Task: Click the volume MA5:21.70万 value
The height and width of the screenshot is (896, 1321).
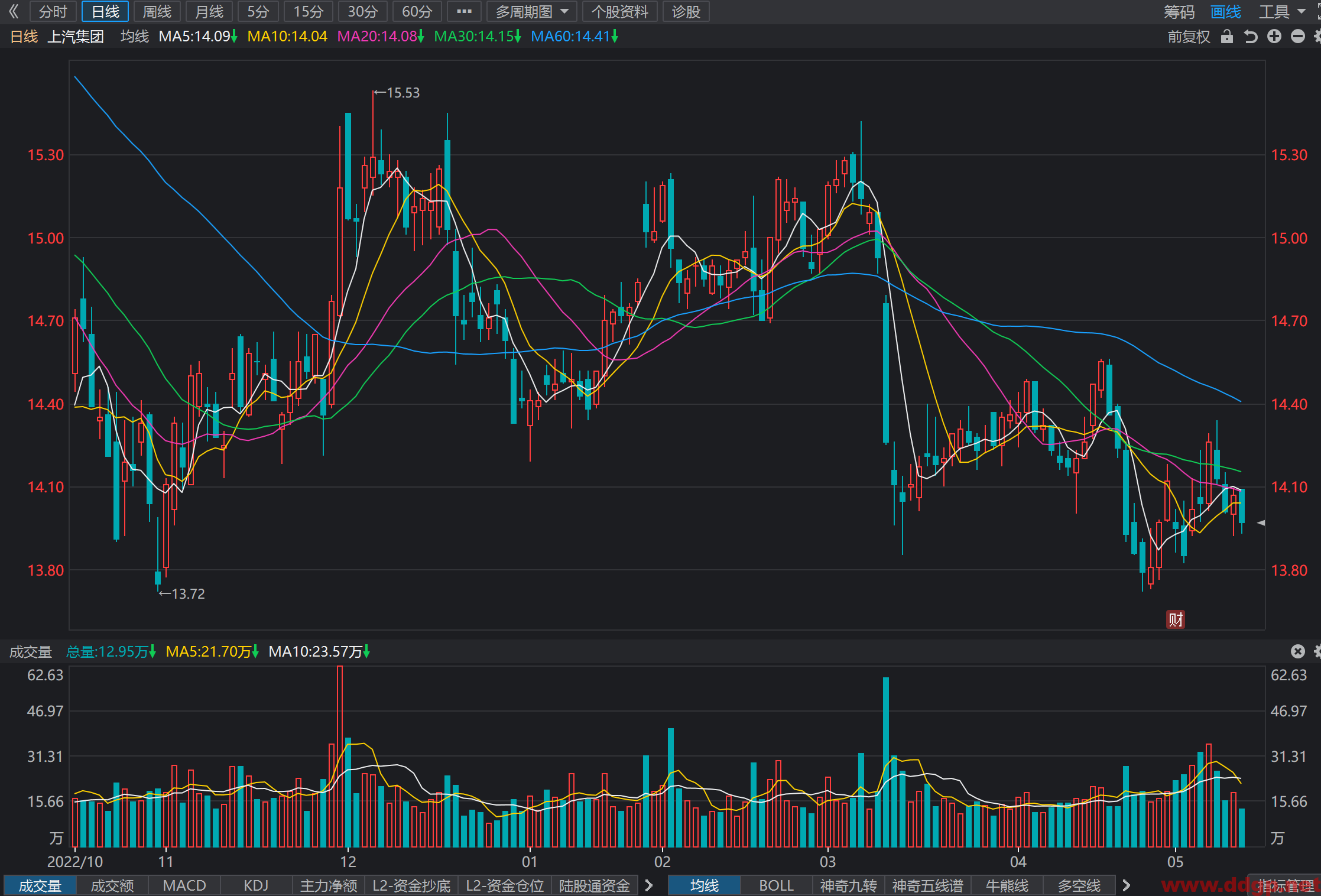Action: click(x=212, y=651)
